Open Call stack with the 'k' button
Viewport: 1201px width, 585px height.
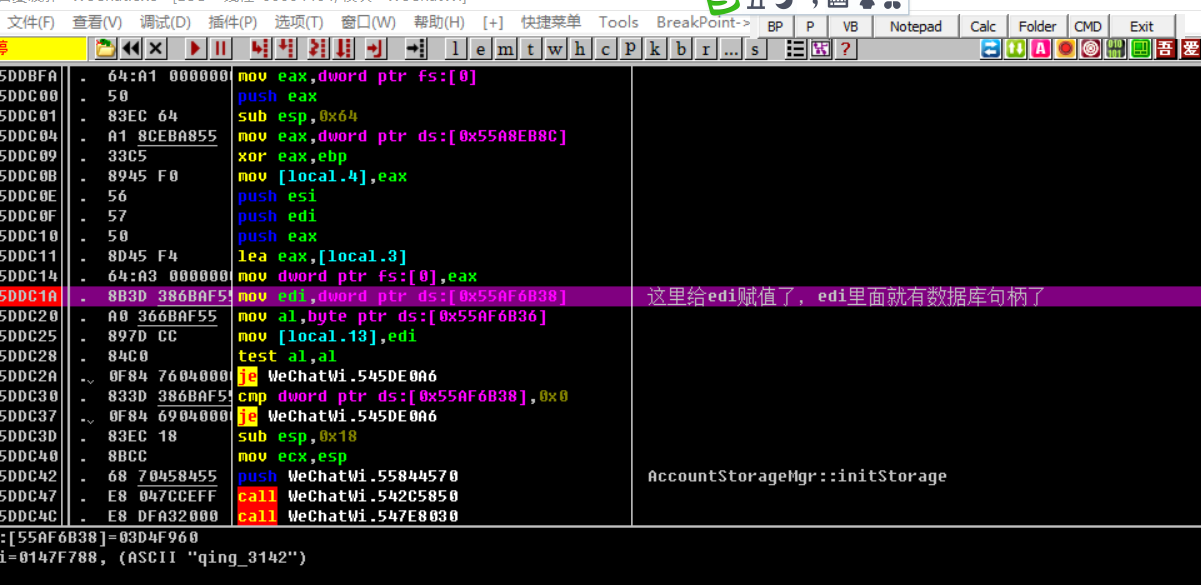point(655,48)
